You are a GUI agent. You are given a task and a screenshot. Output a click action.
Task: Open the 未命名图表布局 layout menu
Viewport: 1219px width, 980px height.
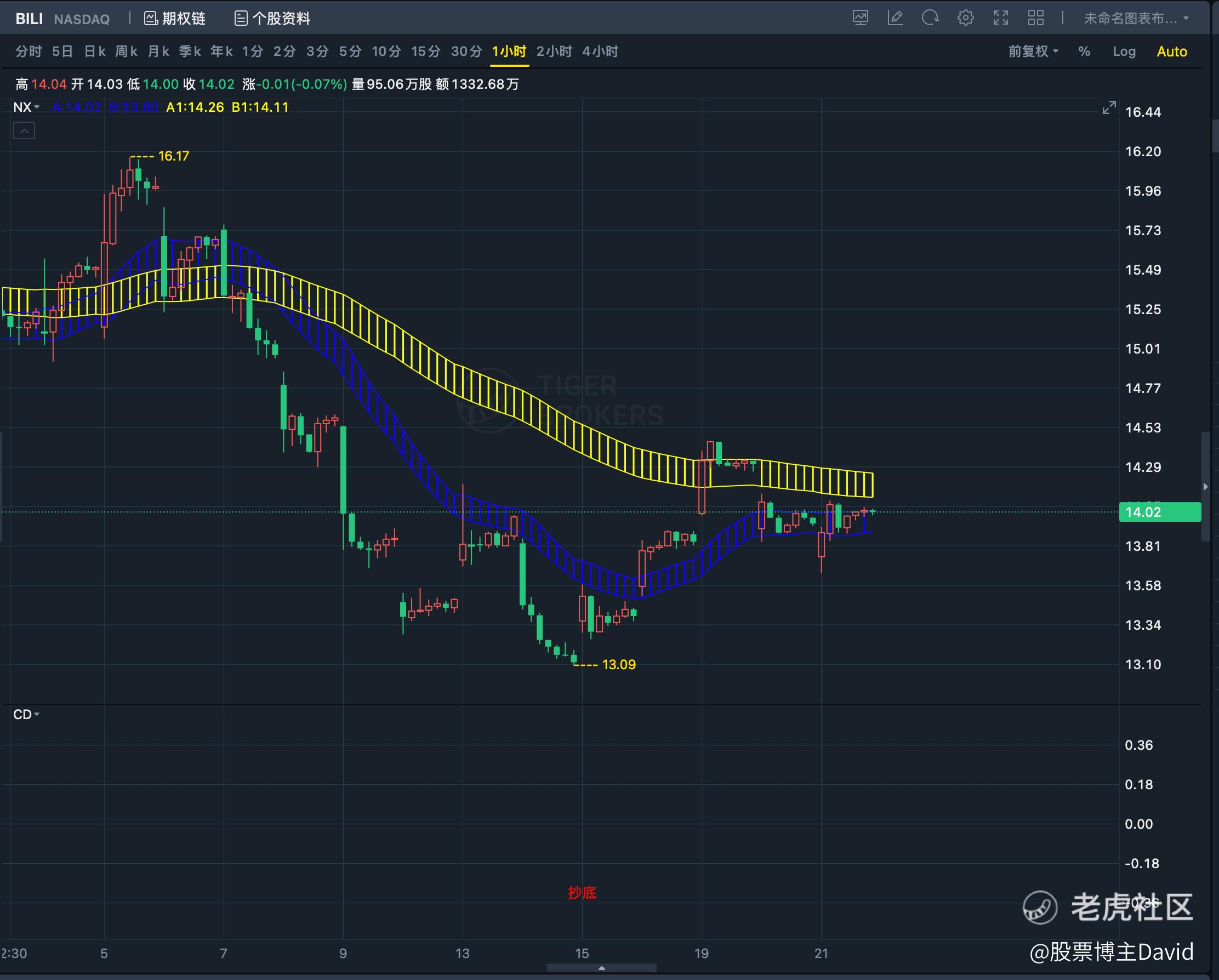[x=1136, y=19]
